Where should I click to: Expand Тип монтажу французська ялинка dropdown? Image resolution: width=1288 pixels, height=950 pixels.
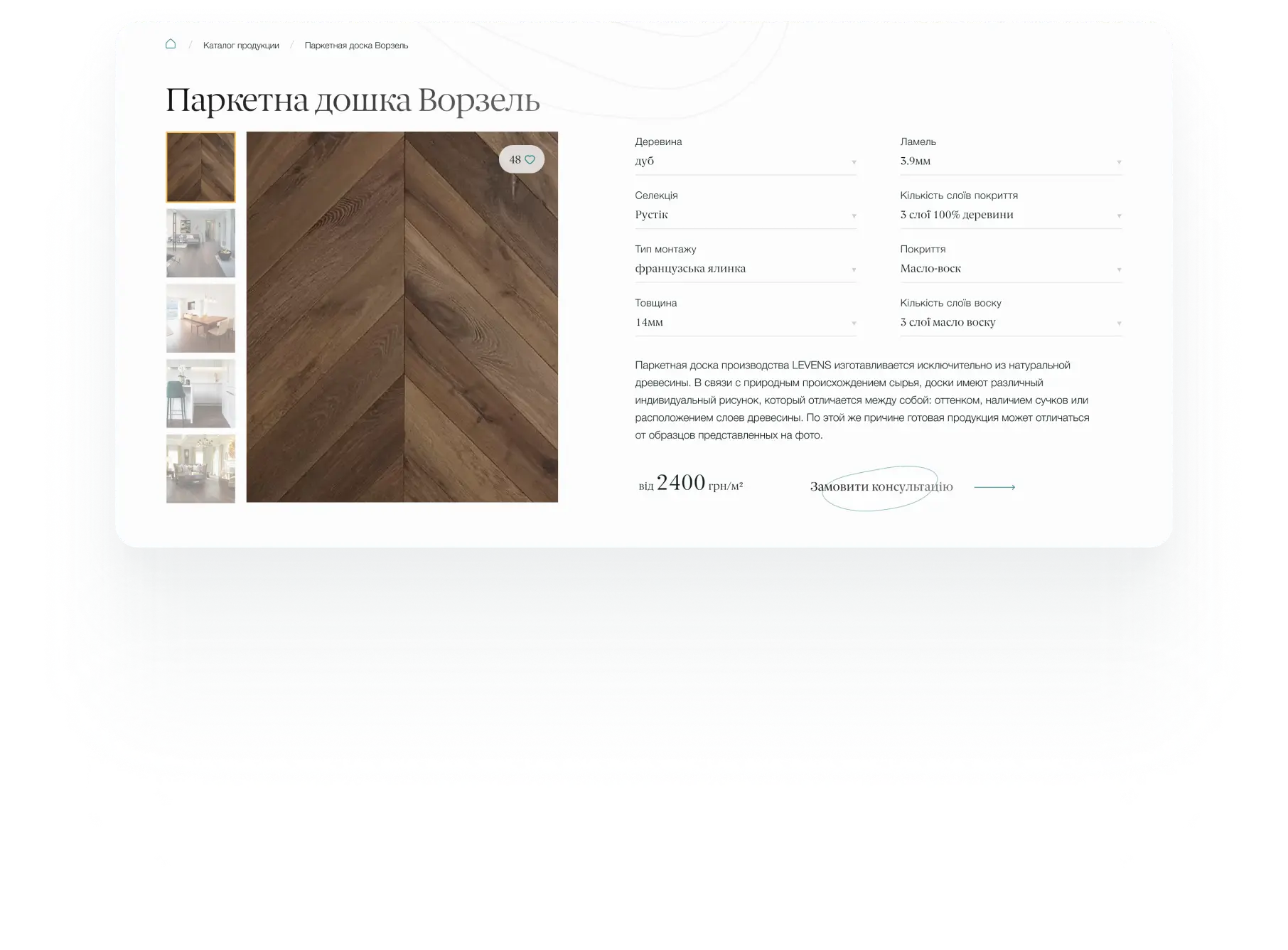tap(746, 269)
